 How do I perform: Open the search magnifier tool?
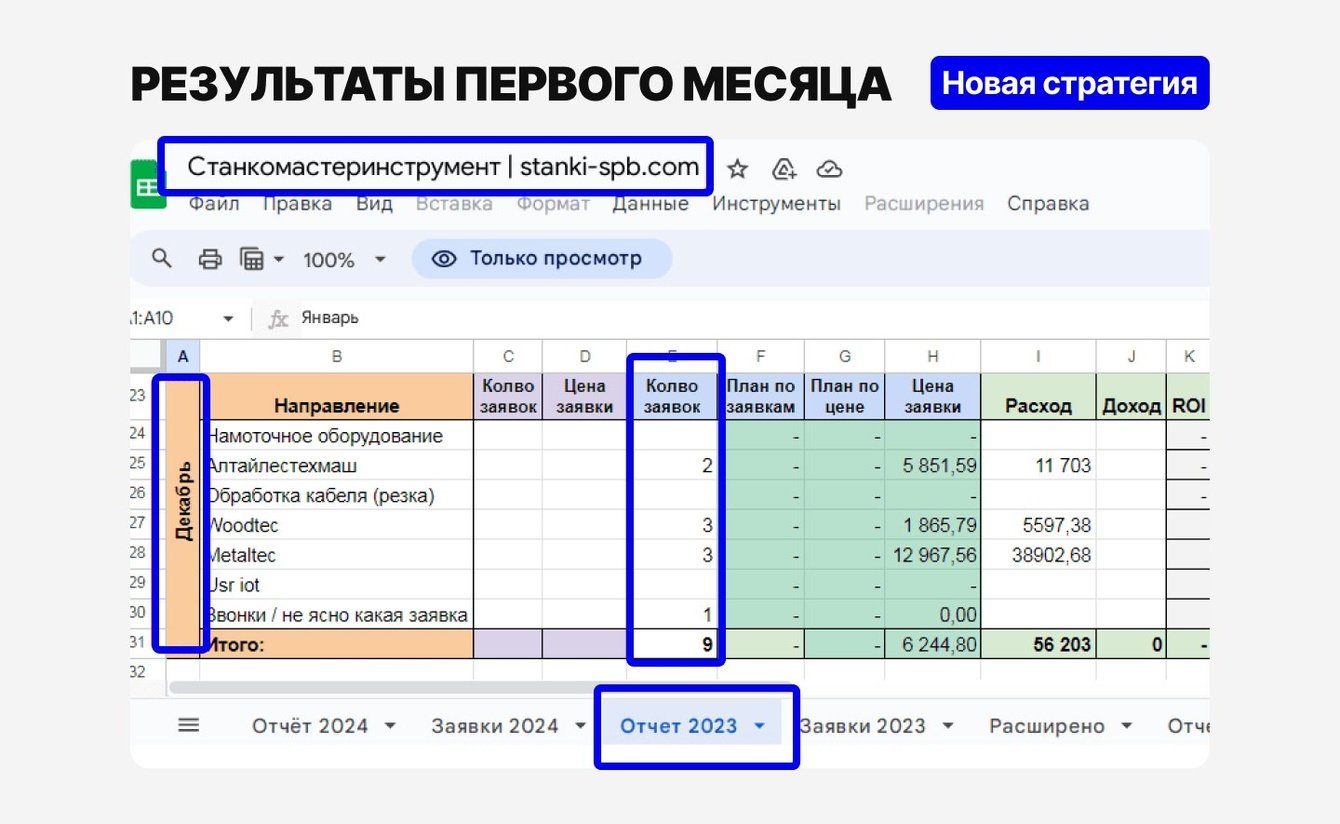click(x=162, y=259)
